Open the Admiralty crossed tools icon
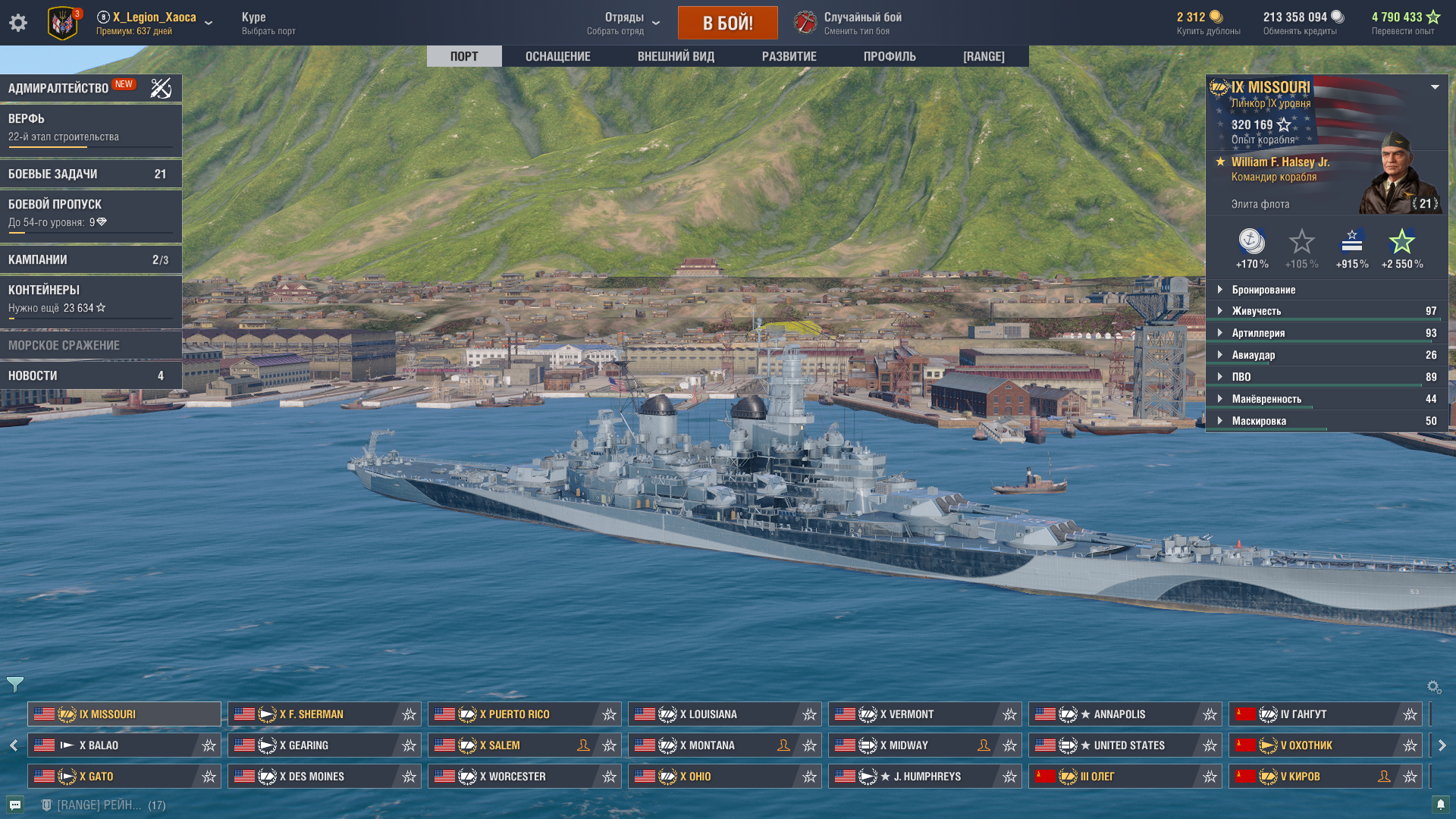Screen dimensions: 1456x819 pos(161,88)
